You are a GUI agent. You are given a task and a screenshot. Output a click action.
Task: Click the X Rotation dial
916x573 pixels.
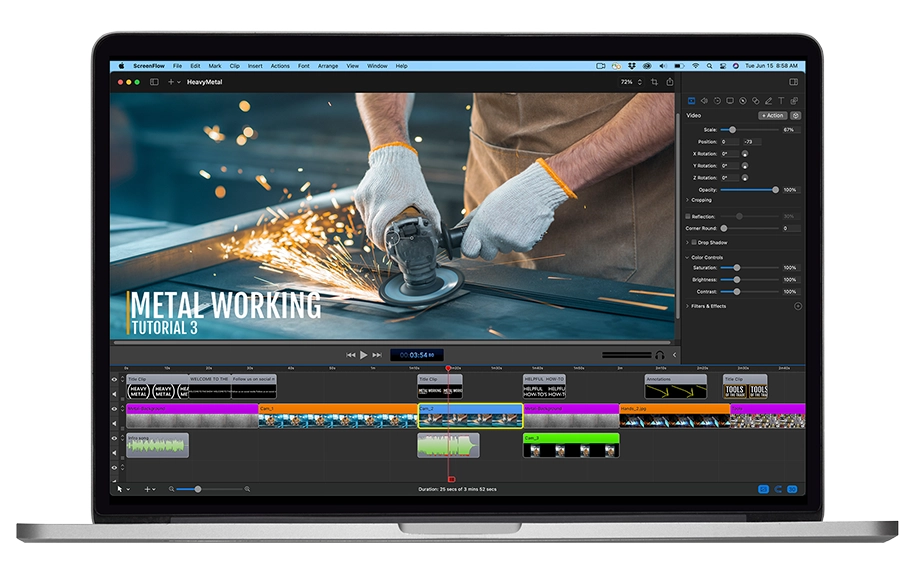tap(745, 154)
